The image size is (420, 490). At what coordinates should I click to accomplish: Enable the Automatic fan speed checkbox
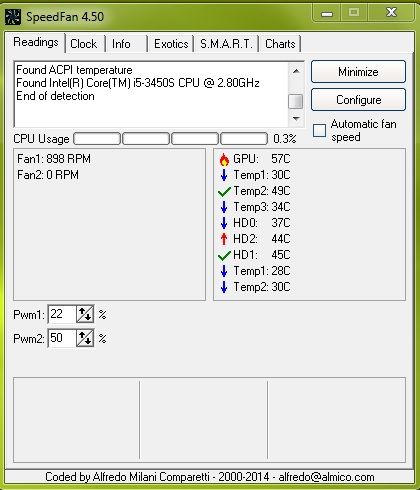(x=319, y=130)
